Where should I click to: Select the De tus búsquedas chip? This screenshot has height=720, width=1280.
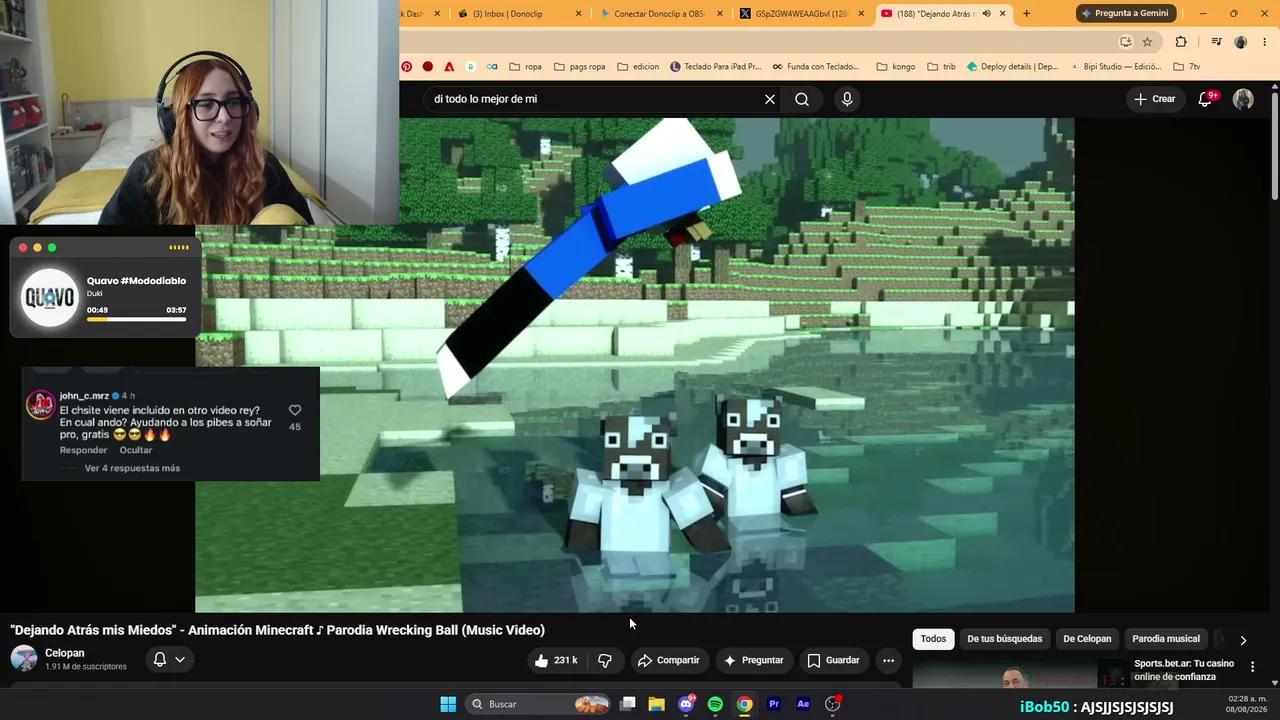click(x=1004, y=639)
